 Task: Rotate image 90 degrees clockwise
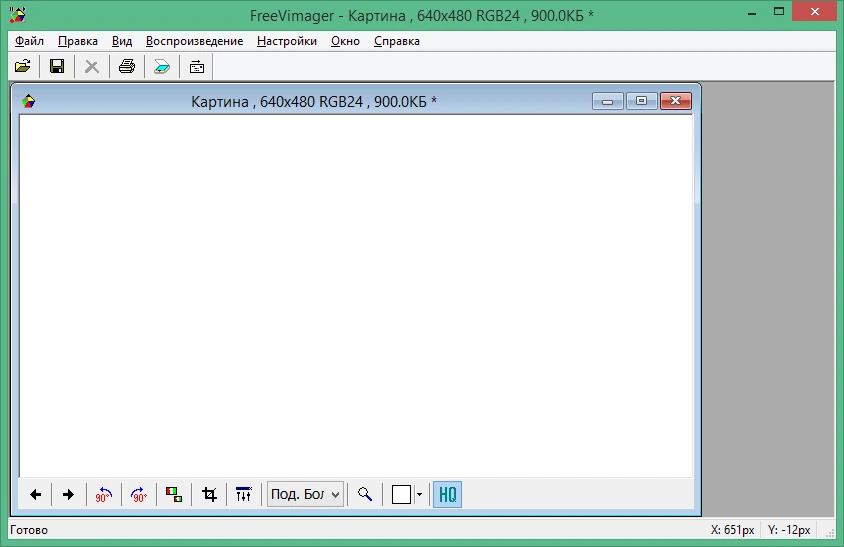(x=139, y=494)
